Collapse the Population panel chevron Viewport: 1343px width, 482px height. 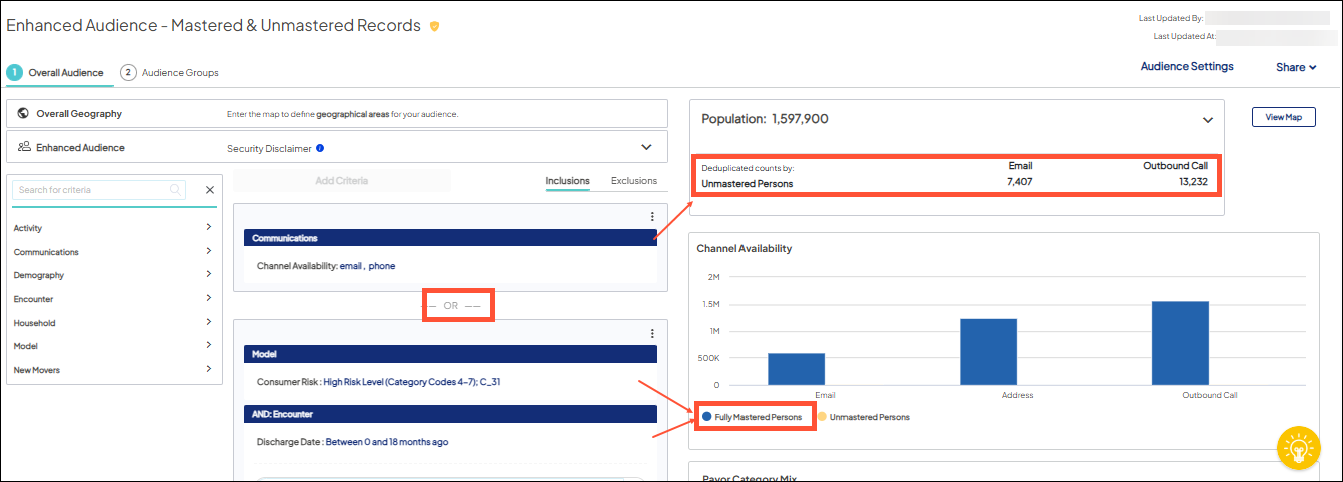[1207, 119]
